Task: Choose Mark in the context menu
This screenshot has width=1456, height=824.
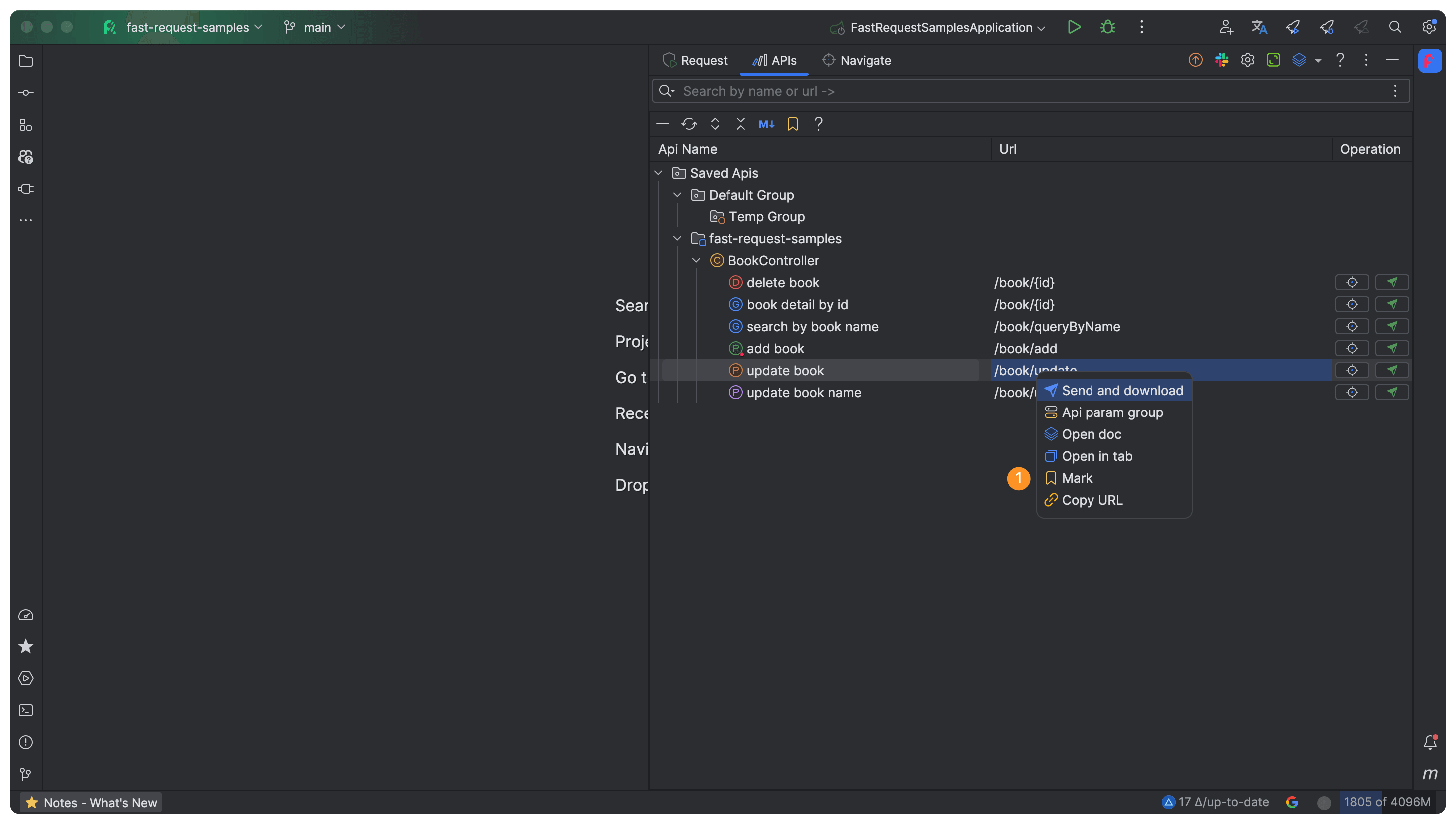Action: (x=1077, y=478)
